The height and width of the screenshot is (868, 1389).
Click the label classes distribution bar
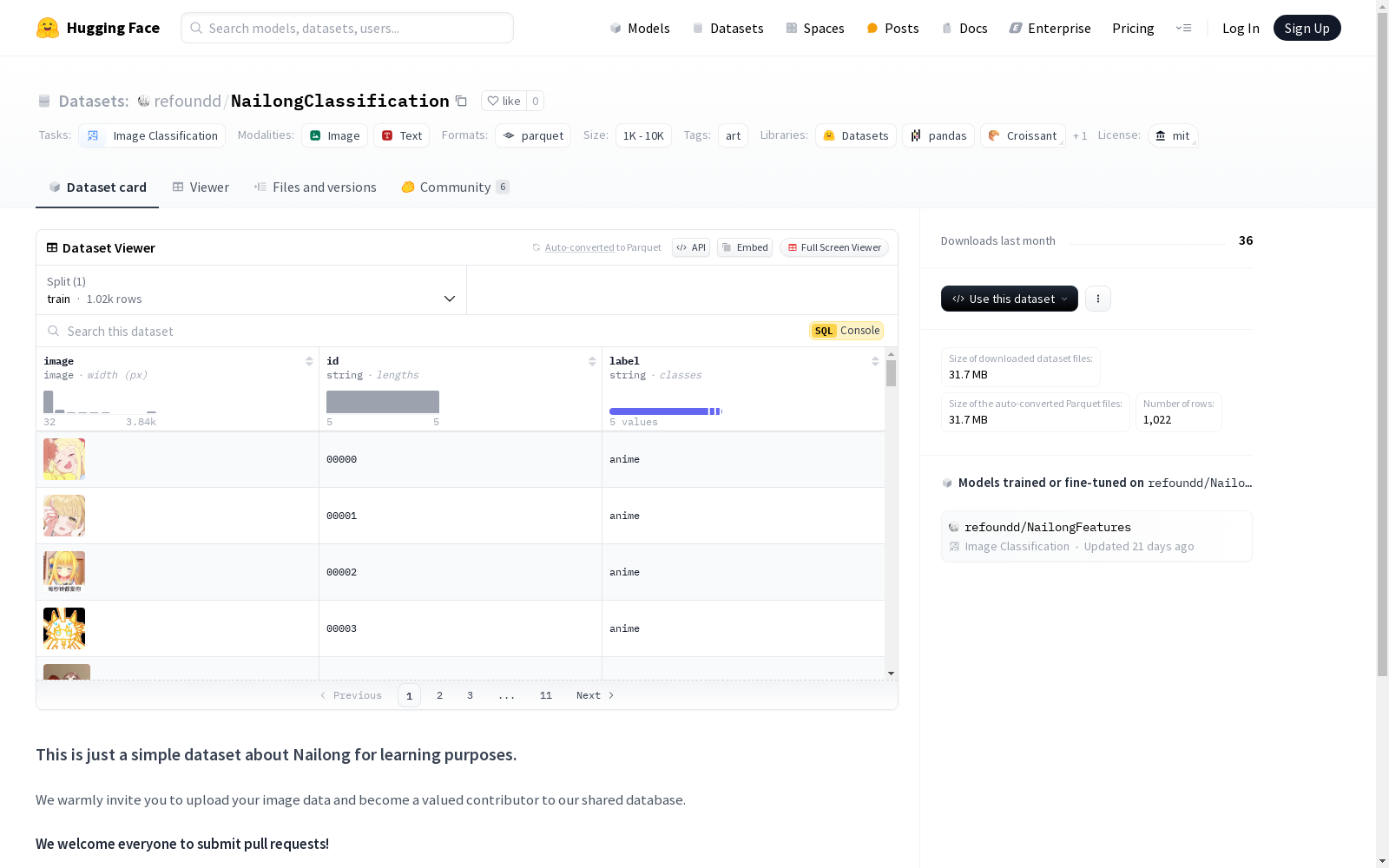click(x=666, y=411)
